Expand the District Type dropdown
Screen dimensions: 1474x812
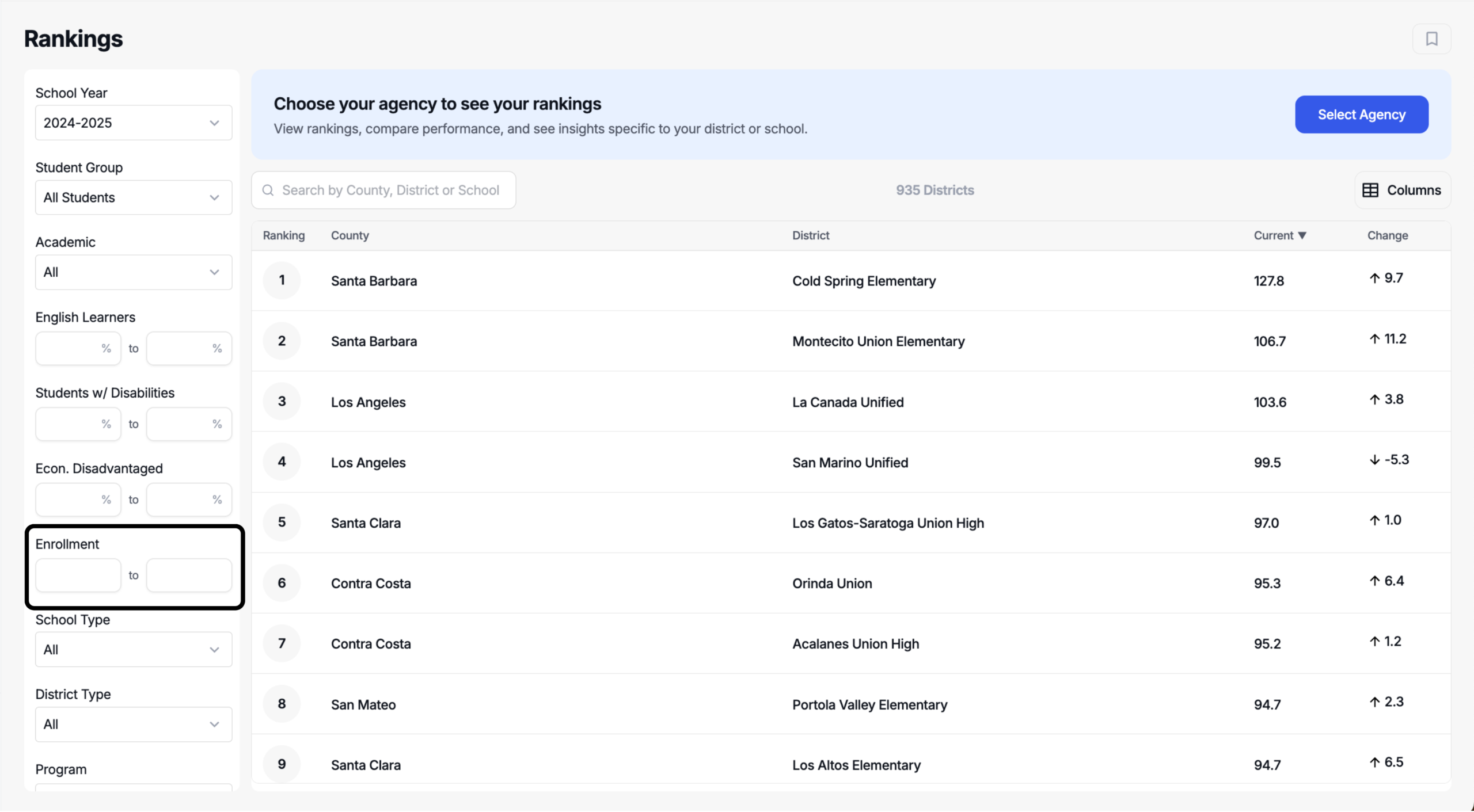click(134, 725)
